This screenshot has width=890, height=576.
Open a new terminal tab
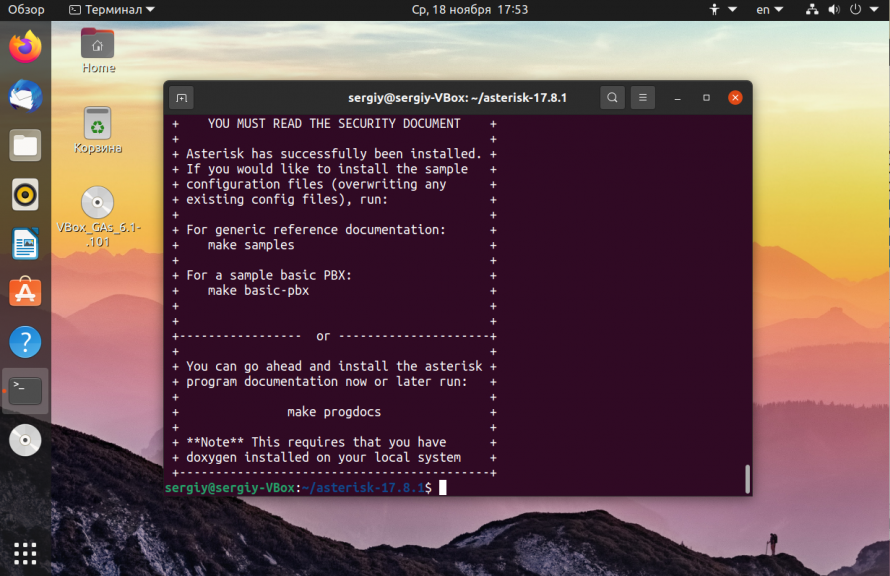pyautogui.click(x=182, y=98)
